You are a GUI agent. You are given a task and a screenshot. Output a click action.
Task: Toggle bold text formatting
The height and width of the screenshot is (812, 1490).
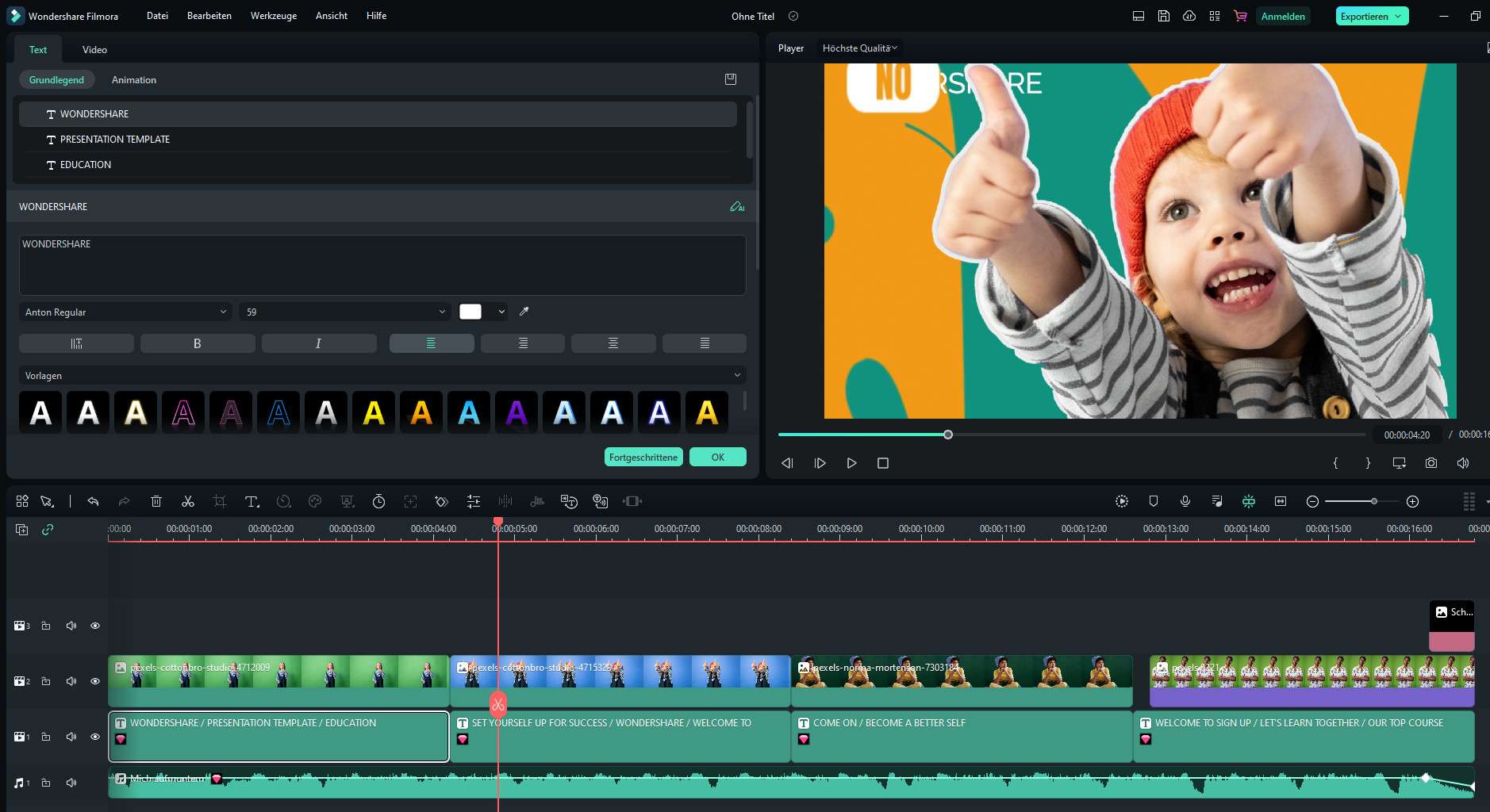(x=198, y=343)
